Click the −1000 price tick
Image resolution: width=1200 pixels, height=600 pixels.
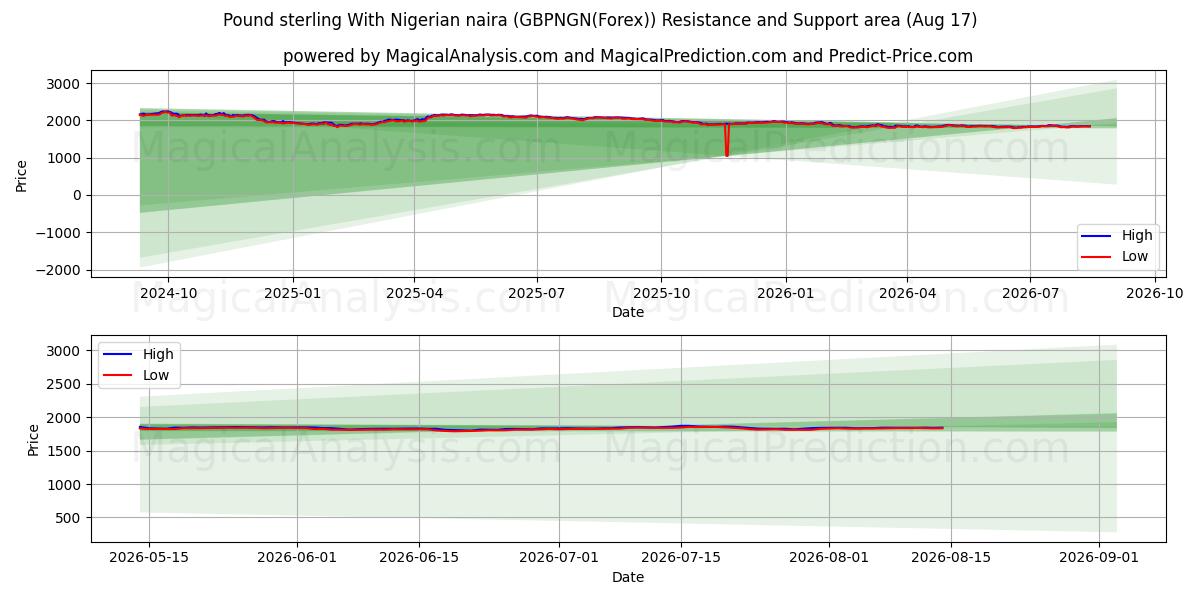(60, 233)
